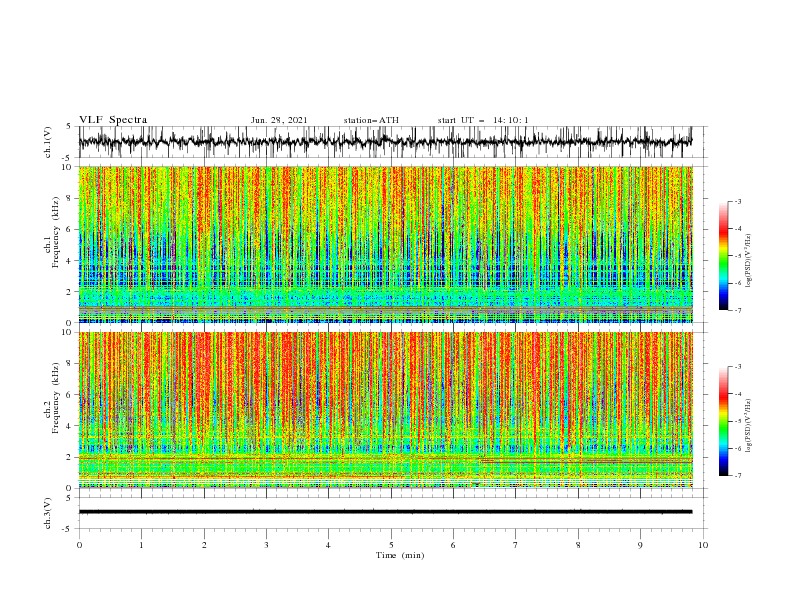This screenshot has height=612, width=792.
Task: Click the "8" minute tick label
Action: click(x=578, y=545)
